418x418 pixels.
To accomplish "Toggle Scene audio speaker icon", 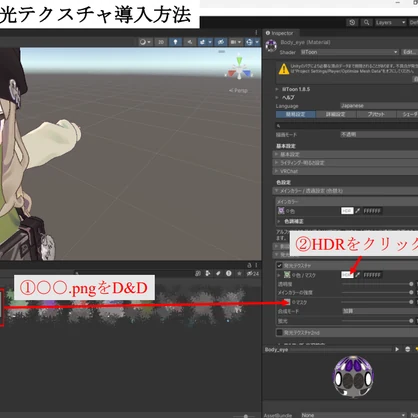I will coord(190,42).
